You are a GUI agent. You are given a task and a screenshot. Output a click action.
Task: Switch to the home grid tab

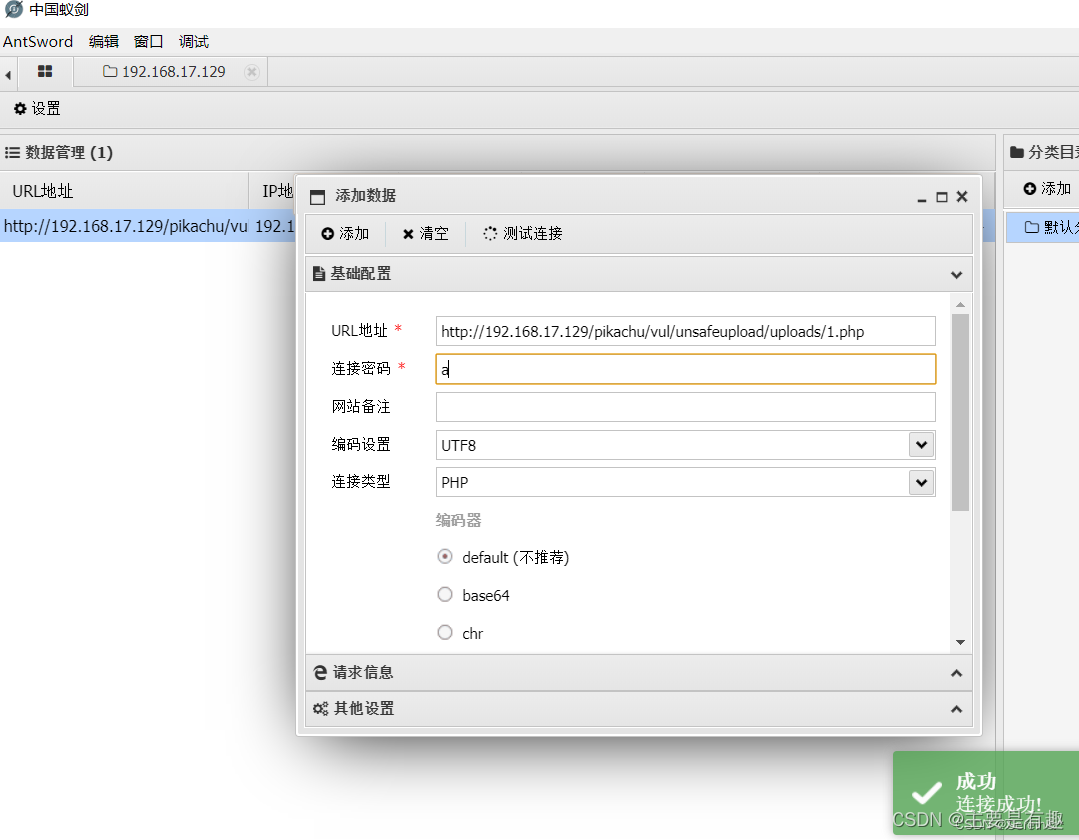(x=45, y=72)
